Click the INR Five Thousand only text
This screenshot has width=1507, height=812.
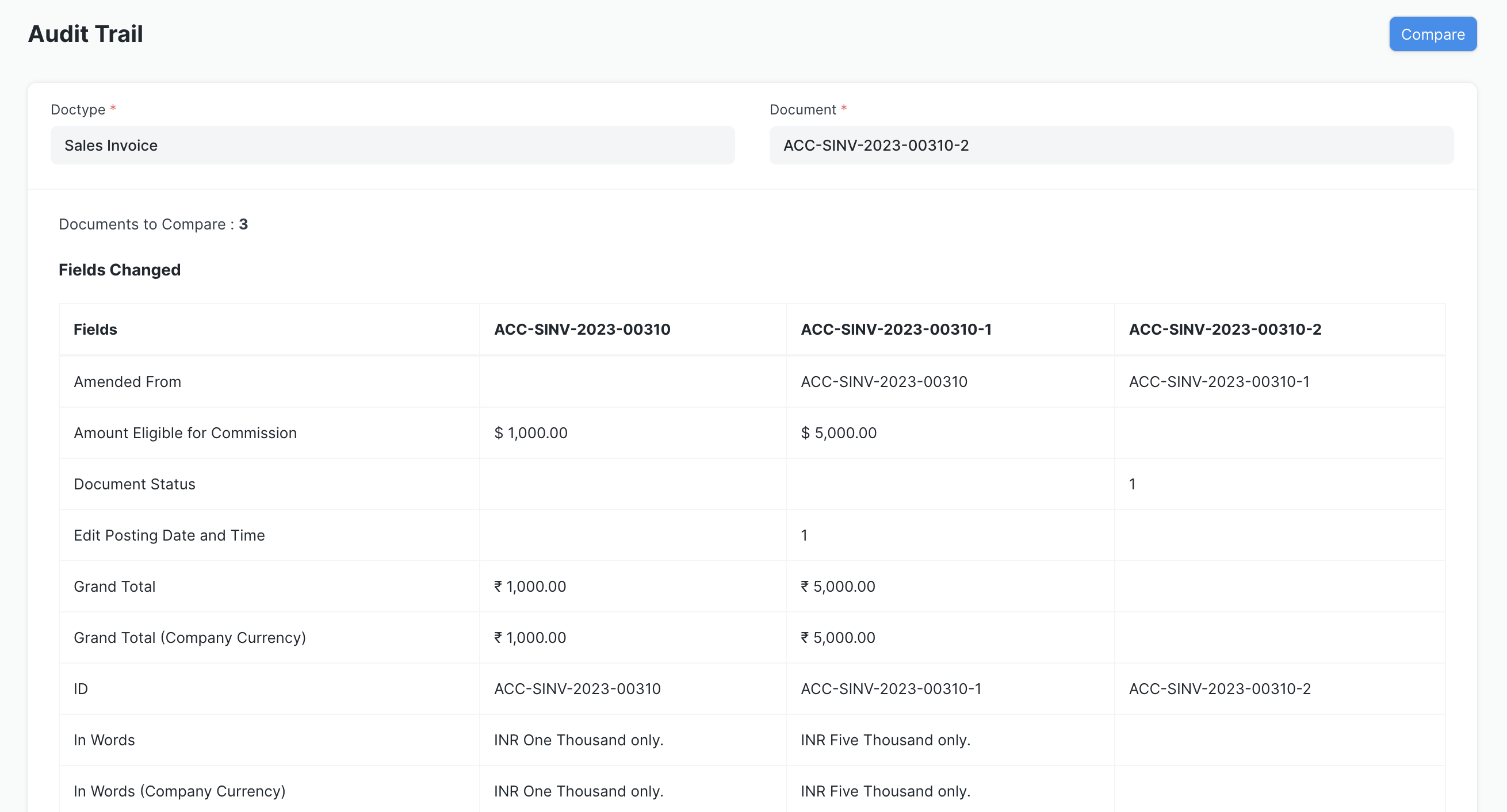(x=885, y=740)
